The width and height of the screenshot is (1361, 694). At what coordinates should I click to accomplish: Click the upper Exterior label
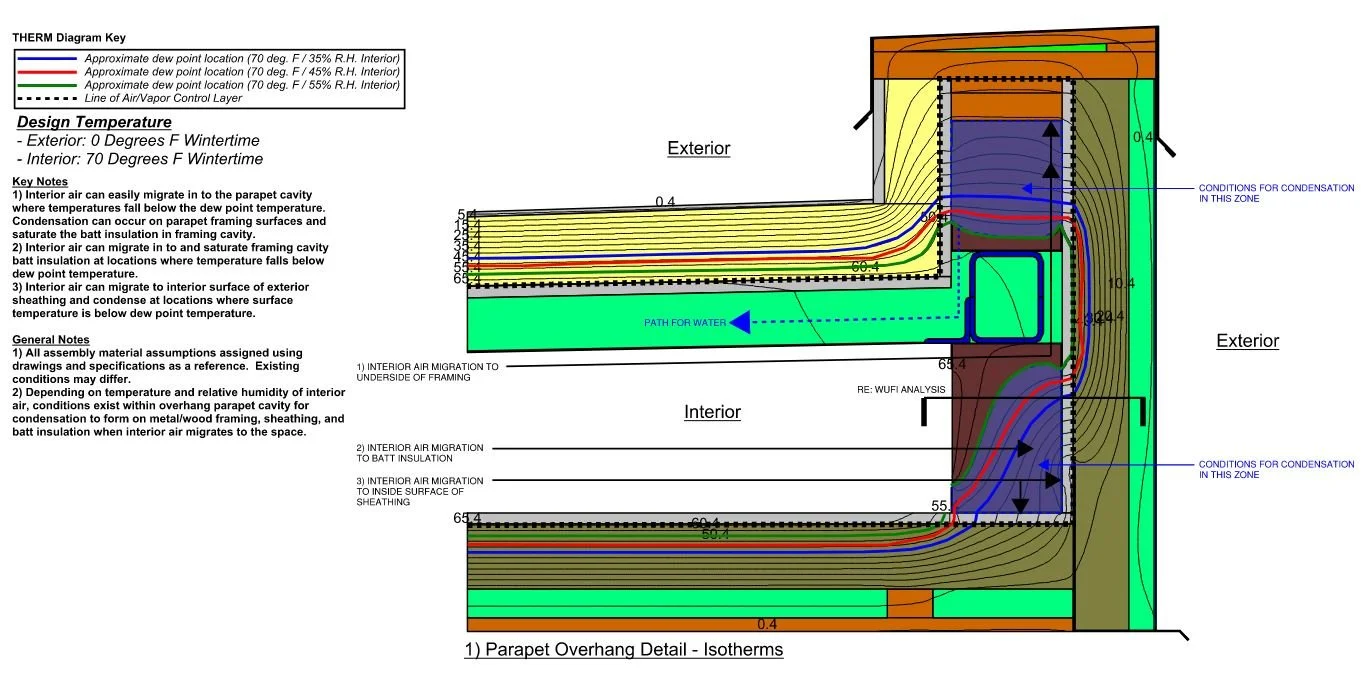click(x=699, y=148)
